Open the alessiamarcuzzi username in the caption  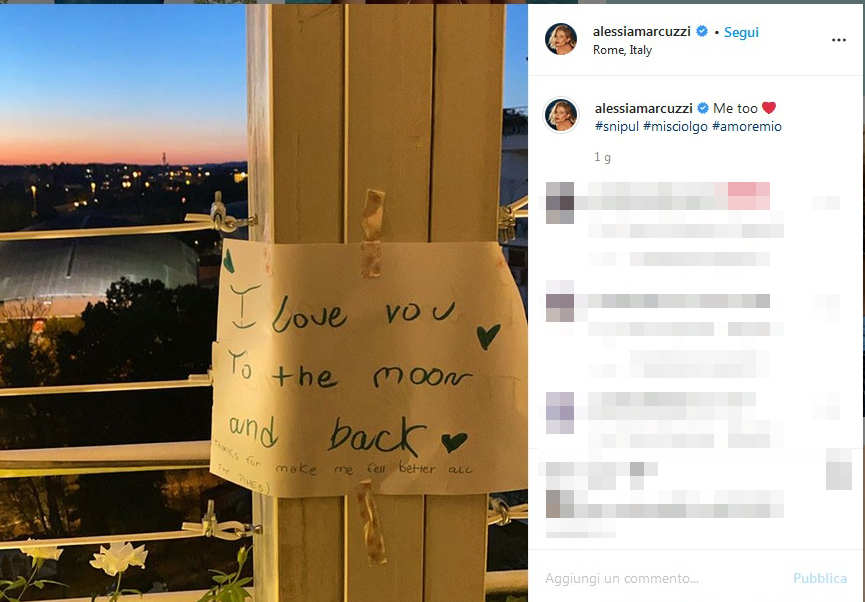(644, 108)
